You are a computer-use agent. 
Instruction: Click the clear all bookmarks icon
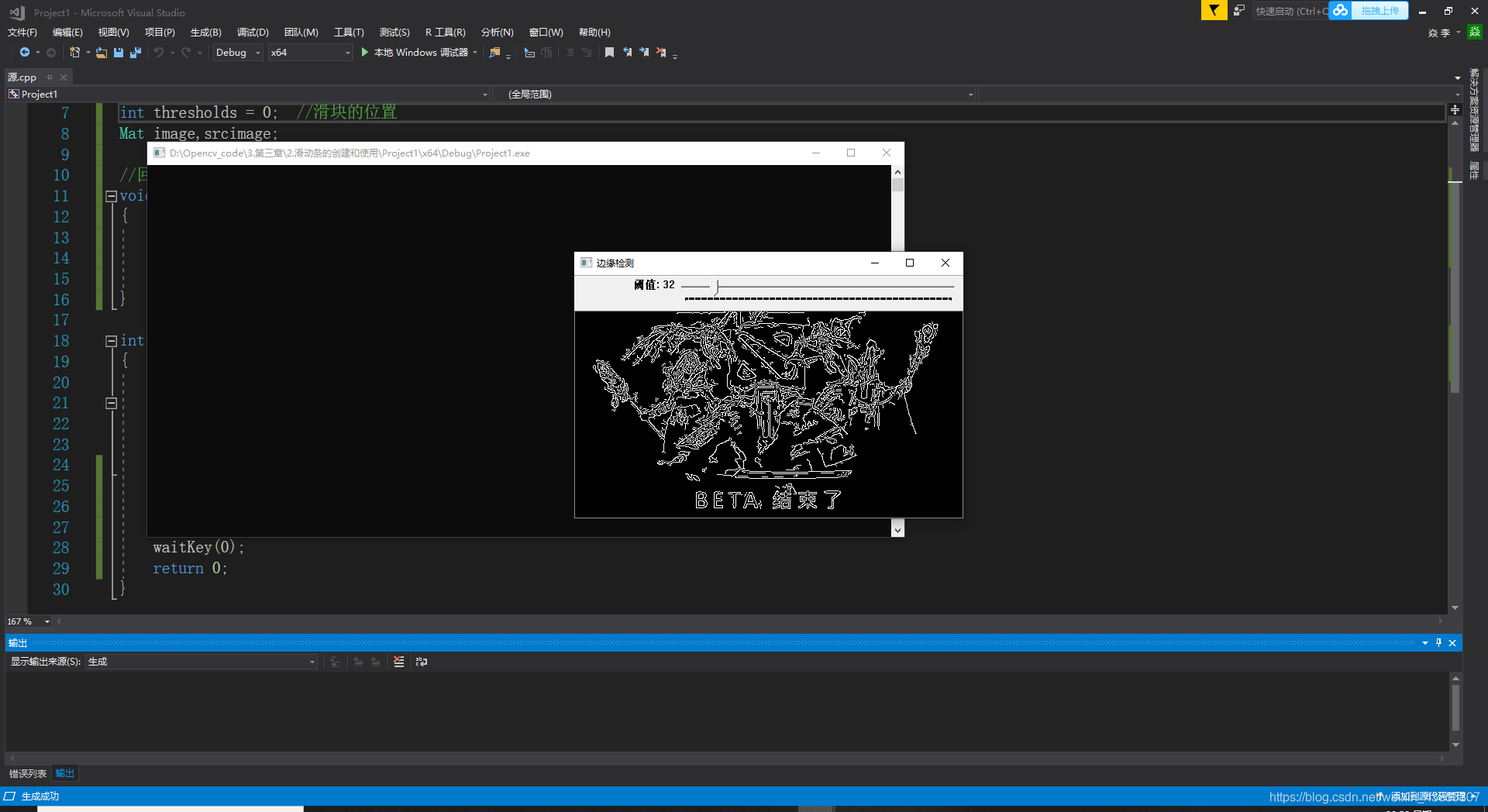pyautogui.click(x=661, y=52)
